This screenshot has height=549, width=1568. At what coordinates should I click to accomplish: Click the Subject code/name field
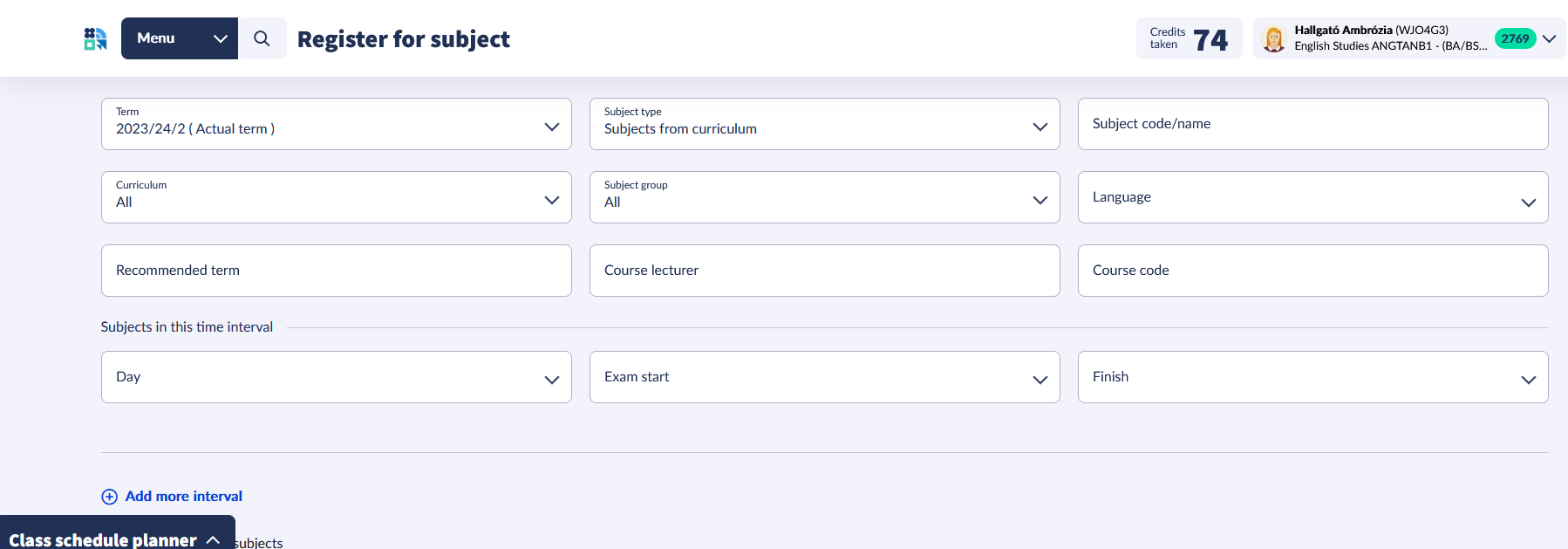1312,124
